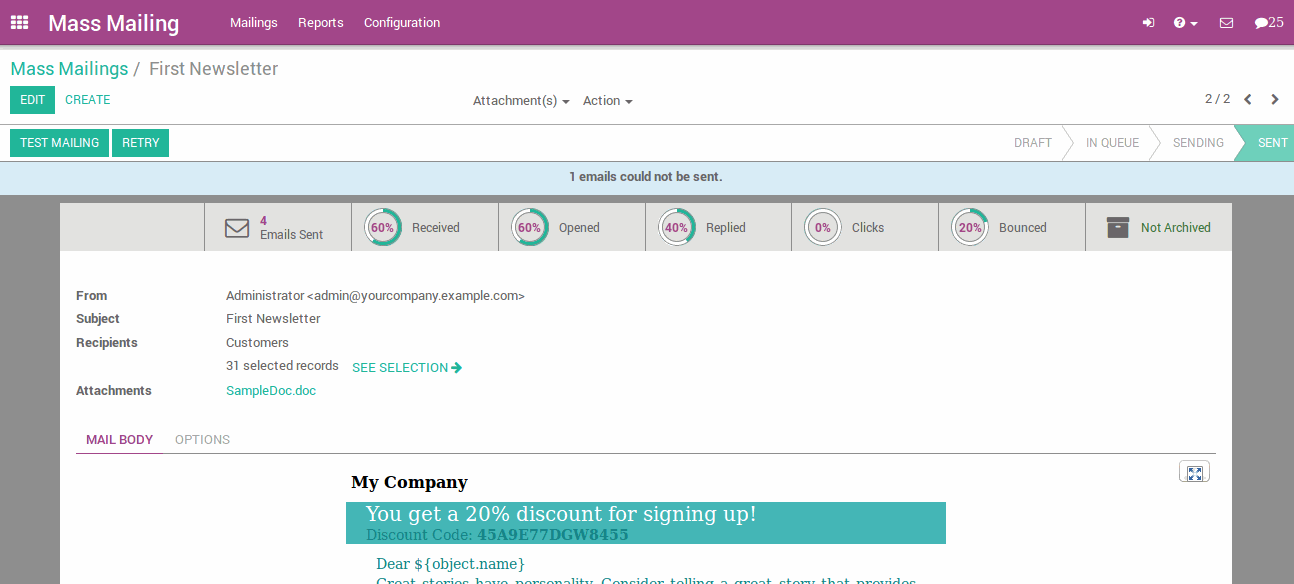Image resolution: width=1294 pixels, height=584 pixels.
Task: Open the Bounced 20% statistic
Action: [969, 227]
